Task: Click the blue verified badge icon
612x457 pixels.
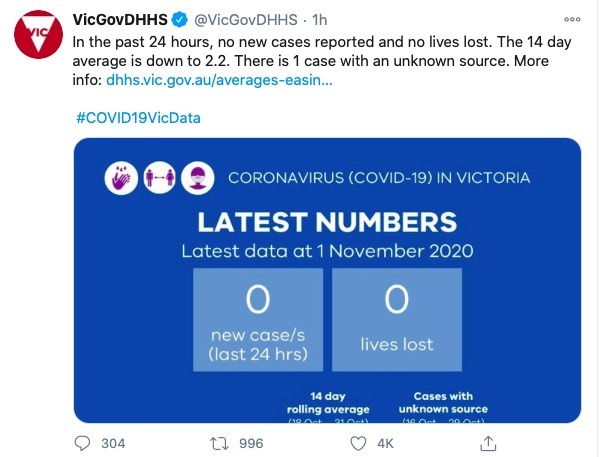Action: tap(180, 20)
